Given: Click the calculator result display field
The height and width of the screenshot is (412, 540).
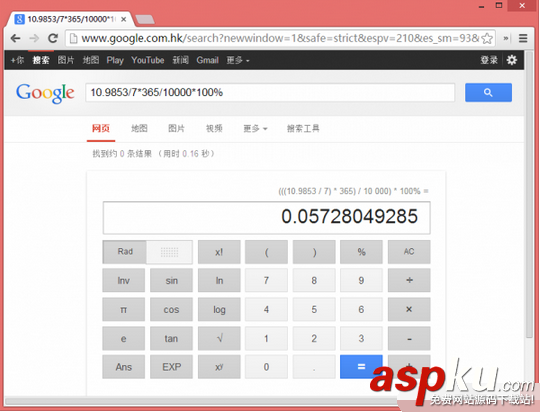Looking at the screenshot, I should [267, 218].
